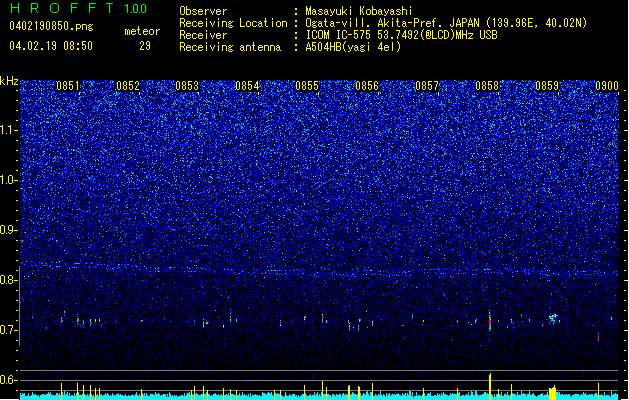Screen dimensions: 629x400
Task: Click the 'Receiving antenna' field label
Action: click(230, 47)
